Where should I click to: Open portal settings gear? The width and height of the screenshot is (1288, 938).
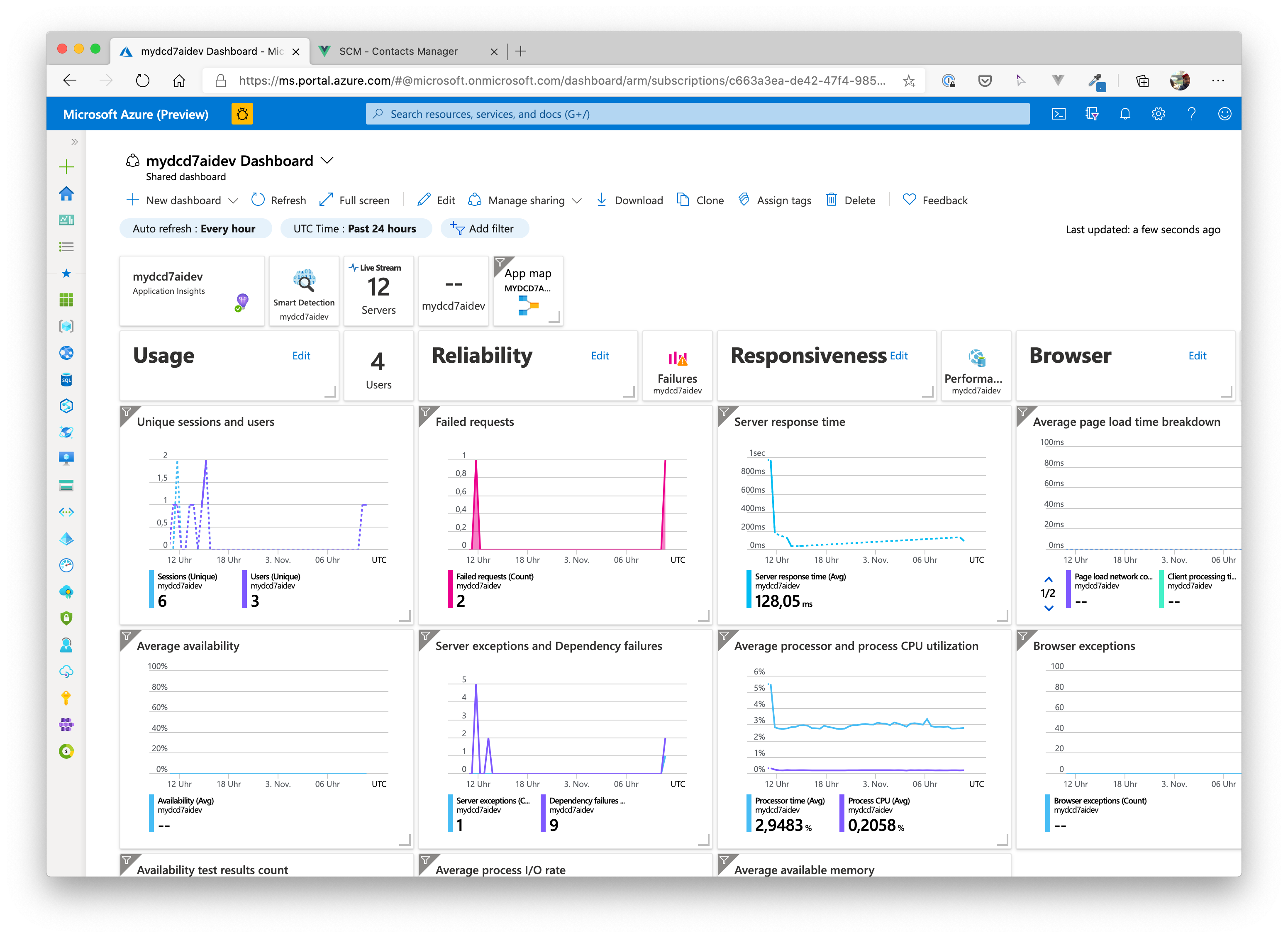click(1158, 114)
